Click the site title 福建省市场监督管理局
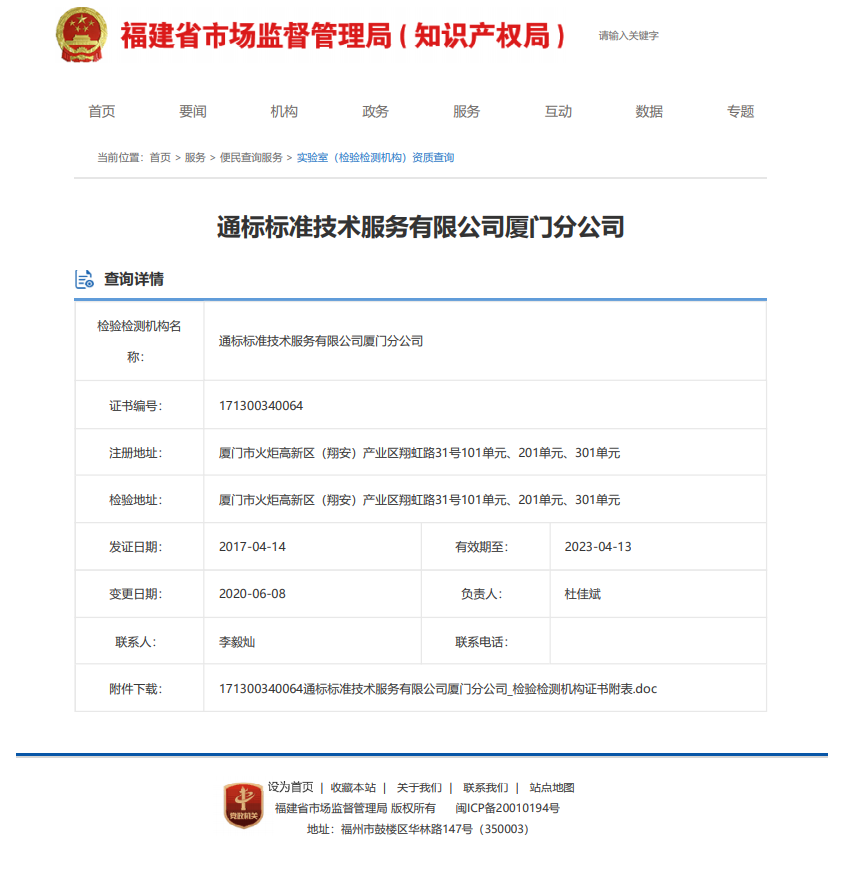The image size is (845, 869). click(342, 35)
